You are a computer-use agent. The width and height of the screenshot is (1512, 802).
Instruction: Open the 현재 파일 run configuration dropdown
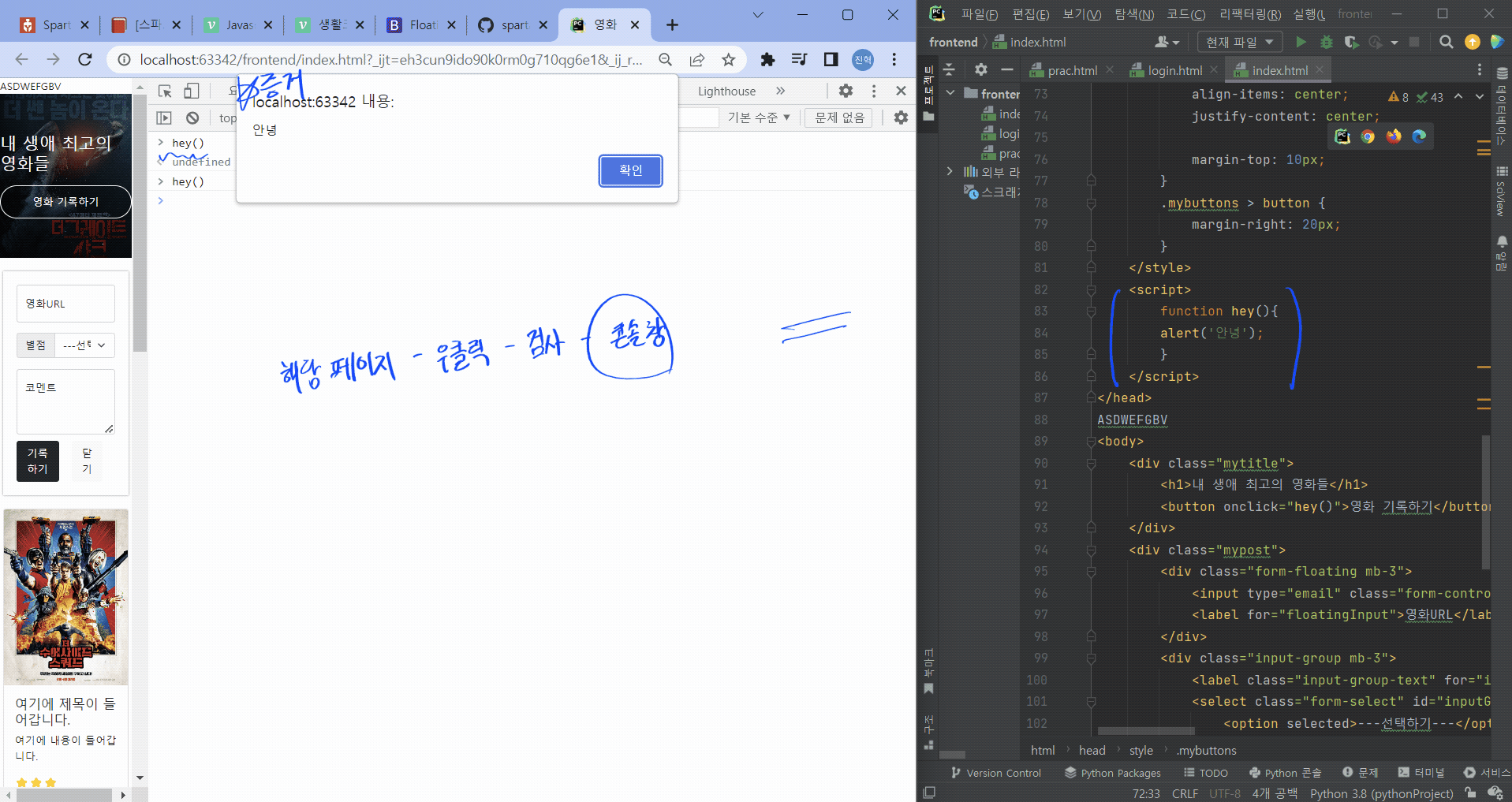tap(1240, 42)
